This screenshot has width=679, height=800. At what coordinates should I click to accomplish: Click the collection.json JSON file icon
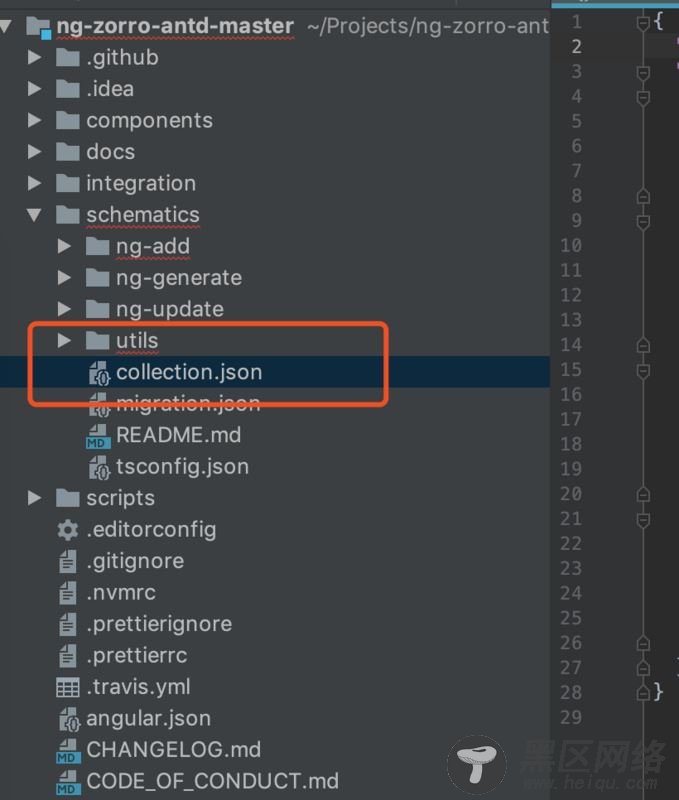click(99, 373)
